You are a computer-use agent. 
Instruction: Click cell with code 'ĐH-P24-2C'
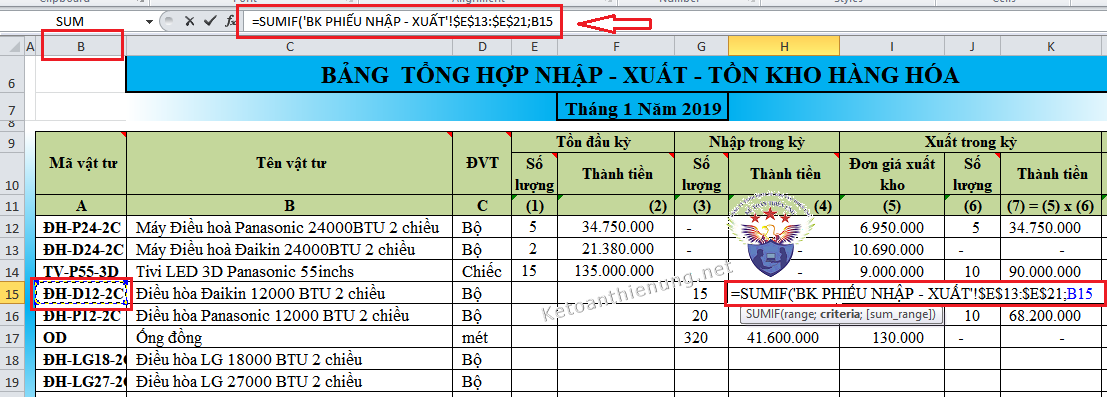point(80,228)
